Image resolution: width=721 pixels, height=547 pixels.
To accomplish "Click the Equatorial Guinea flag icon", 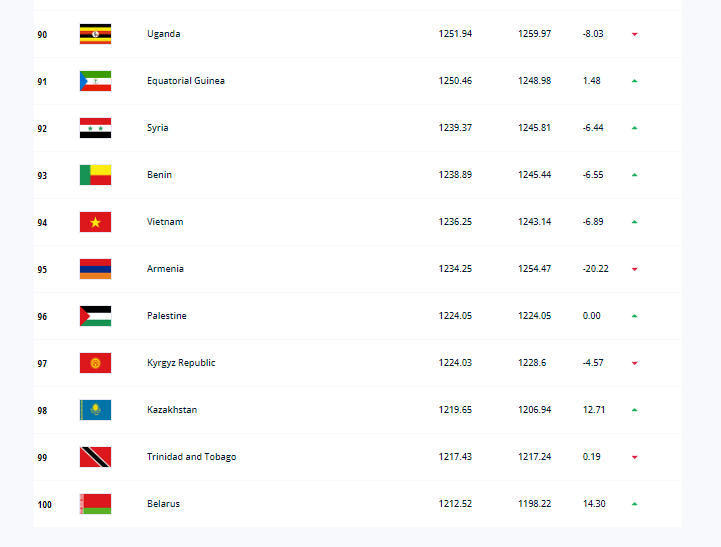I will pos(95,81).
